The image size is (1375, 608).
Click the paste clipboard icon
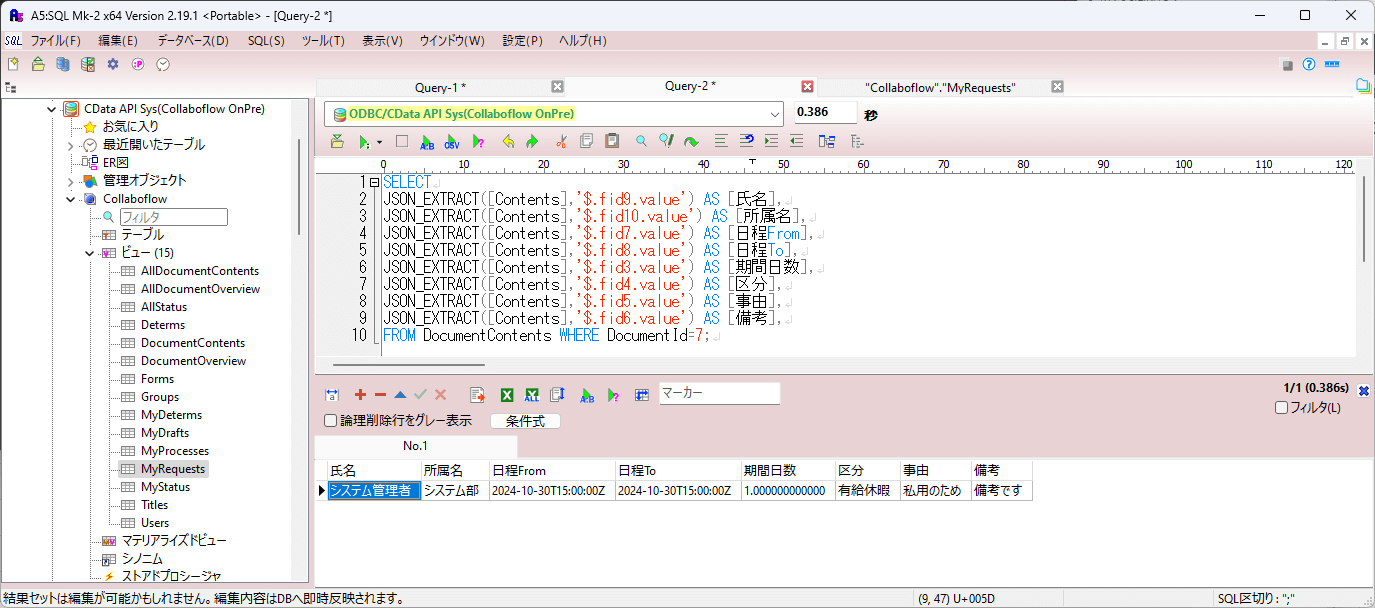coord(612,142)
